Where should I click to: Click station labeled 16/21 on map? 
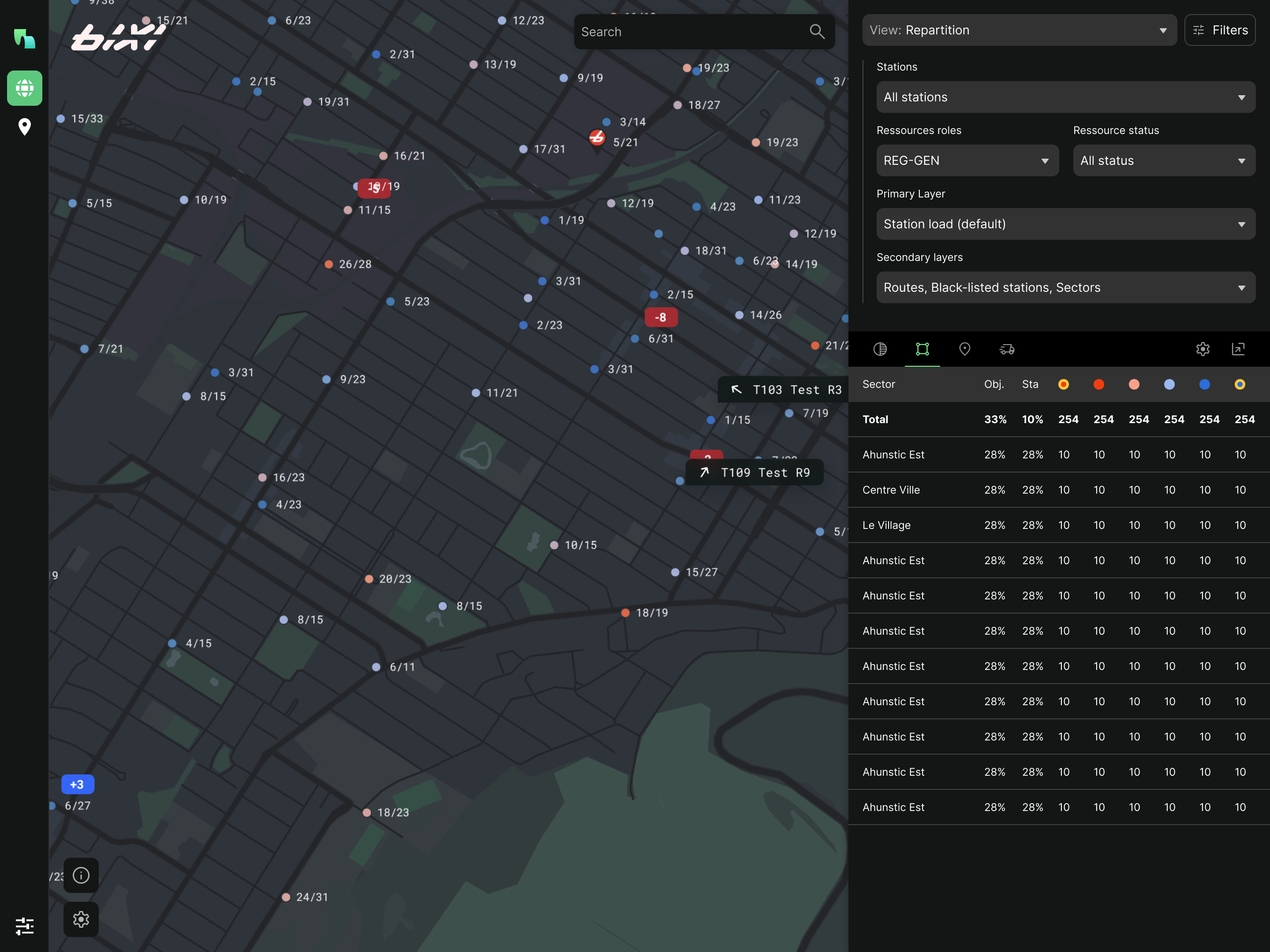click(384, 156)
